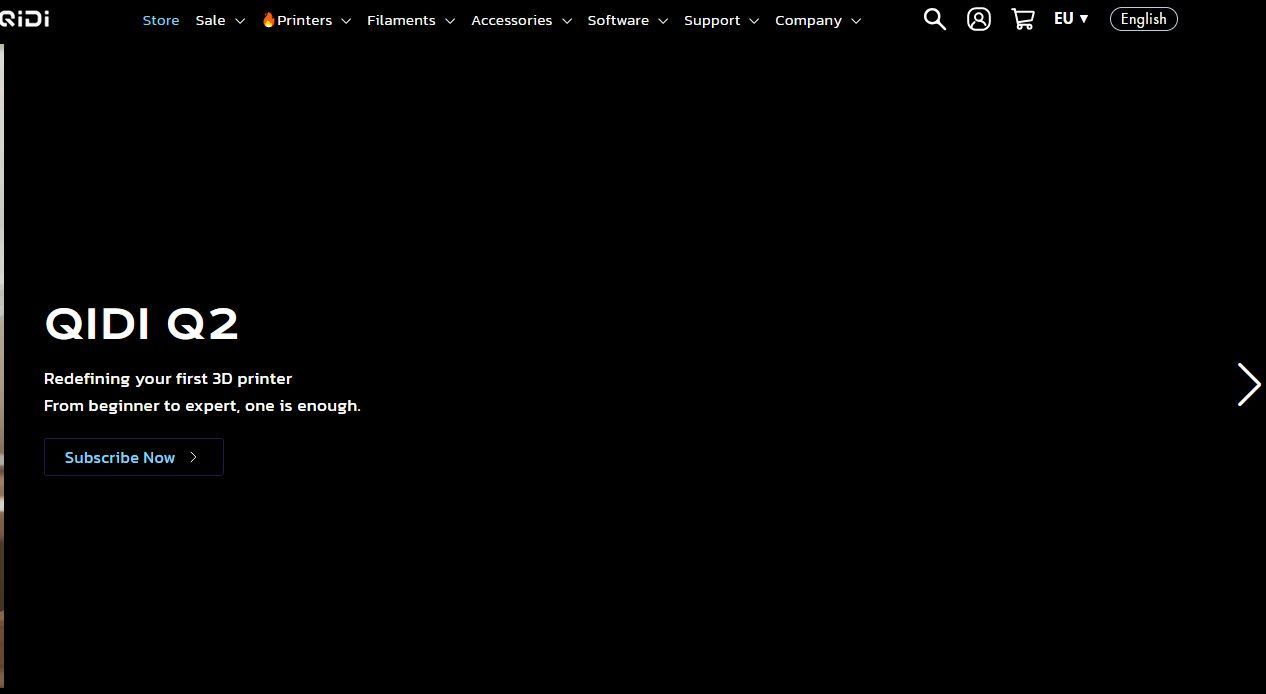This screenshot has width=1266, height=694.
Task: Open the Store menu item
Action: [161, 20]
